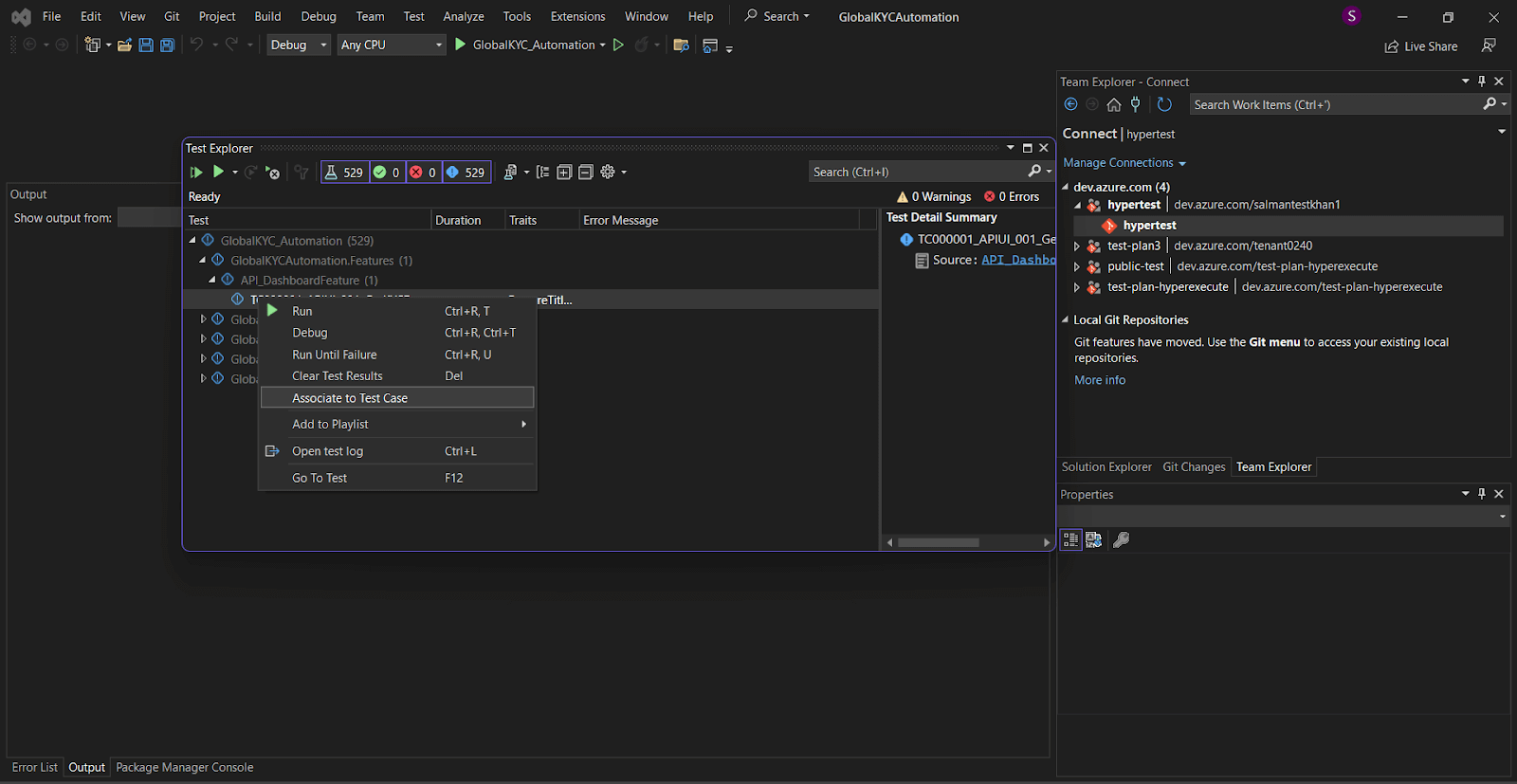The width and height of the screenshot is (1517, 784).
Task: Select Associate to Test Case menu item
Action: [x=350, y=398]
